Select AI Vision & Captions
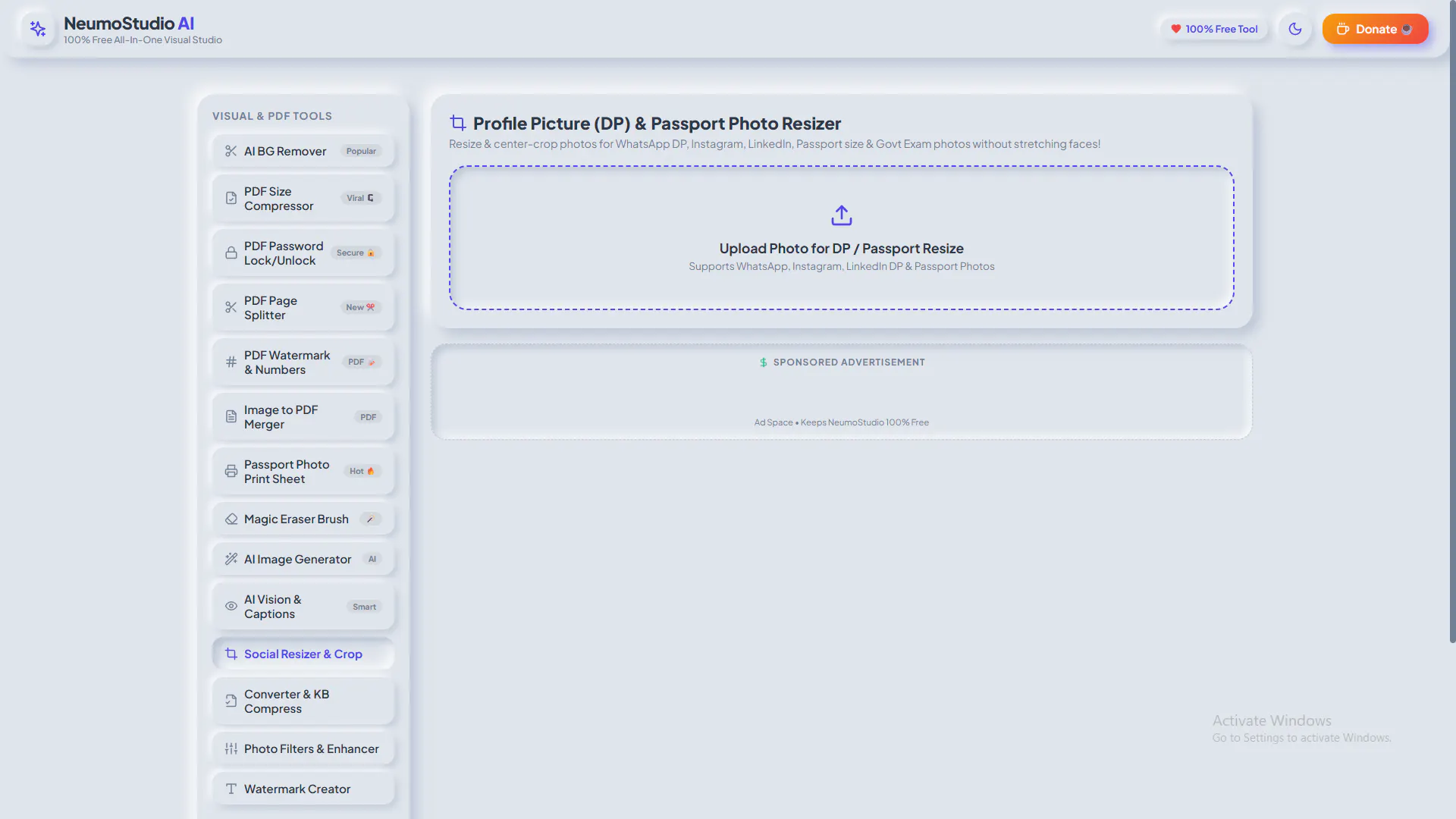Viewport: 1456px width, 819px height. tap(303, 606)
